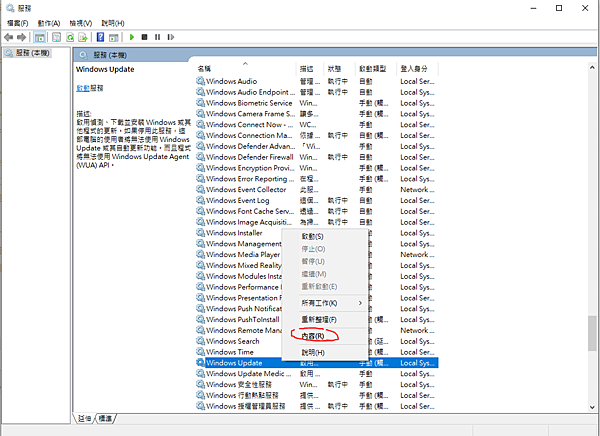Click the gear icon of Windows Time
This screenshot has height=436, width=600.
[x=201, y=351]
